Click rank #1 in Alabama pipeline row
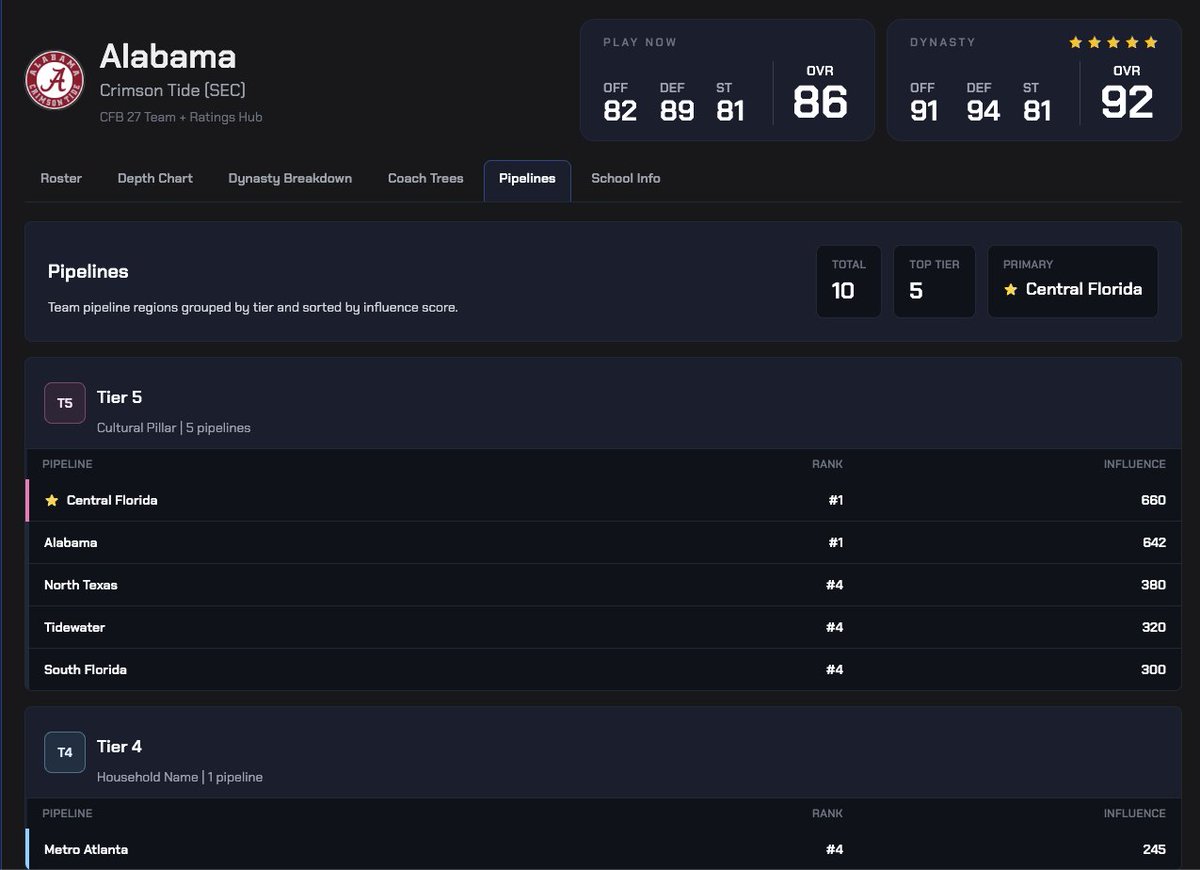Image resolution: width=1200 pixels, height=870 pixels. pos(835,542)
